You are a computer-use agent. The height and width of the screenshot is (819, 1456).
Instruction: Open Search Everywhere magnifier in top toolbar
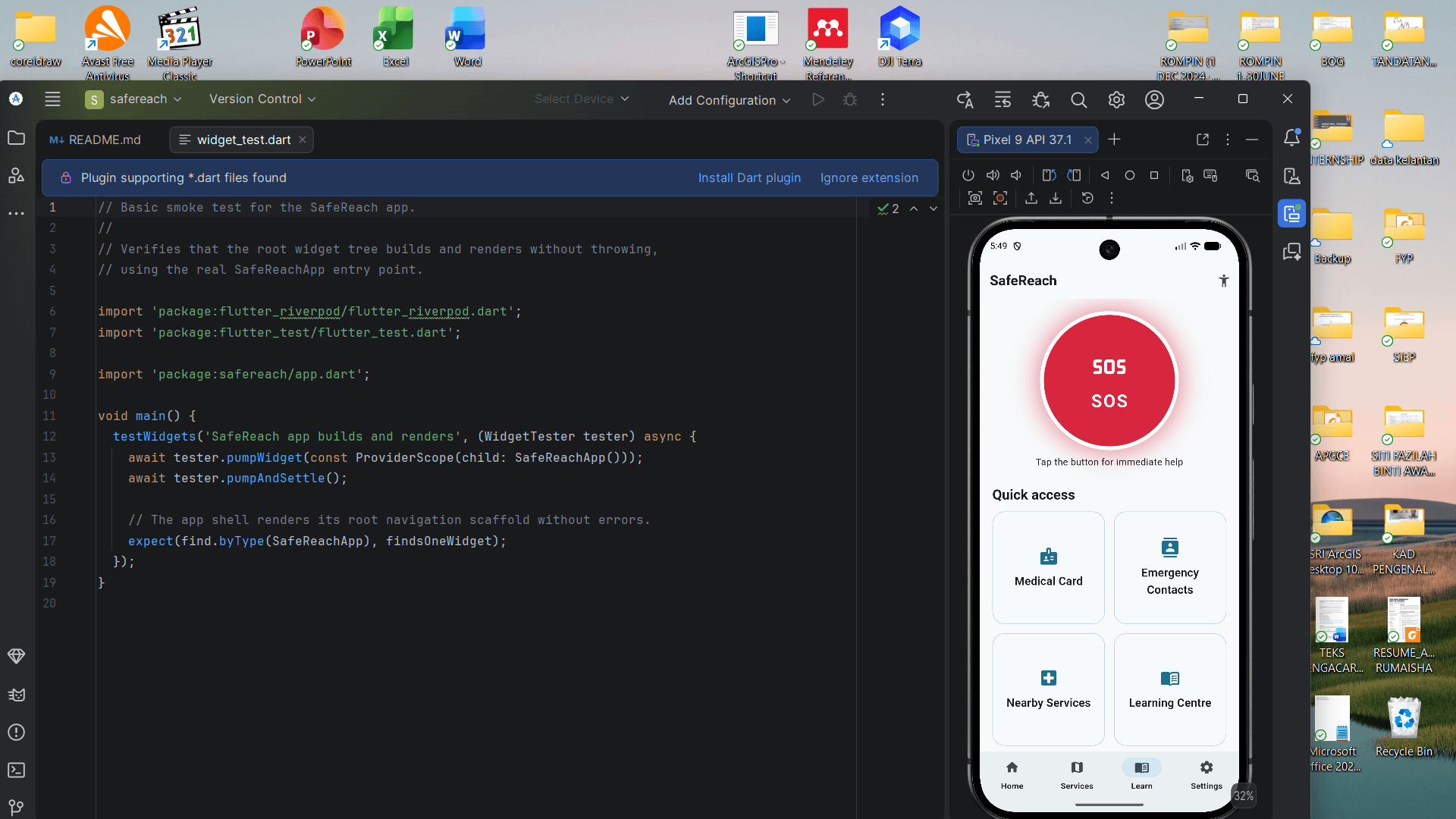pyautogui.click(x=1078, y=100)
